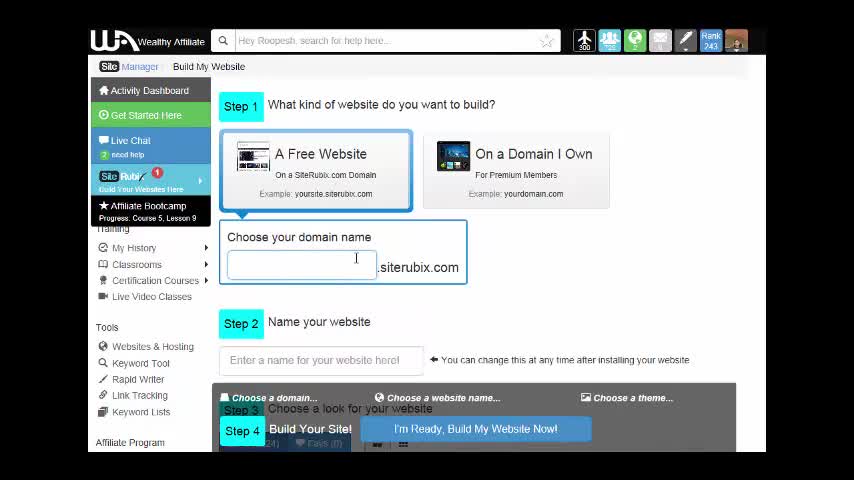The width and height of the screenshot is (854, 480).
Task: Open Live Chat
Action: tap(151, 146)
